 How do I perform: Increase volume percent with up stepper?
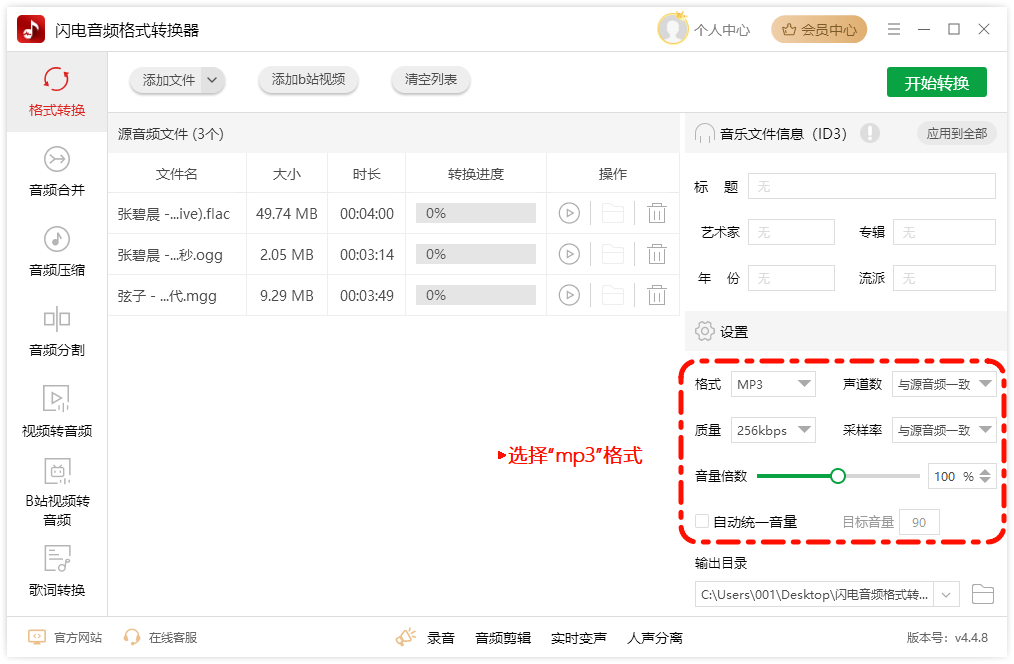[985, 472]
